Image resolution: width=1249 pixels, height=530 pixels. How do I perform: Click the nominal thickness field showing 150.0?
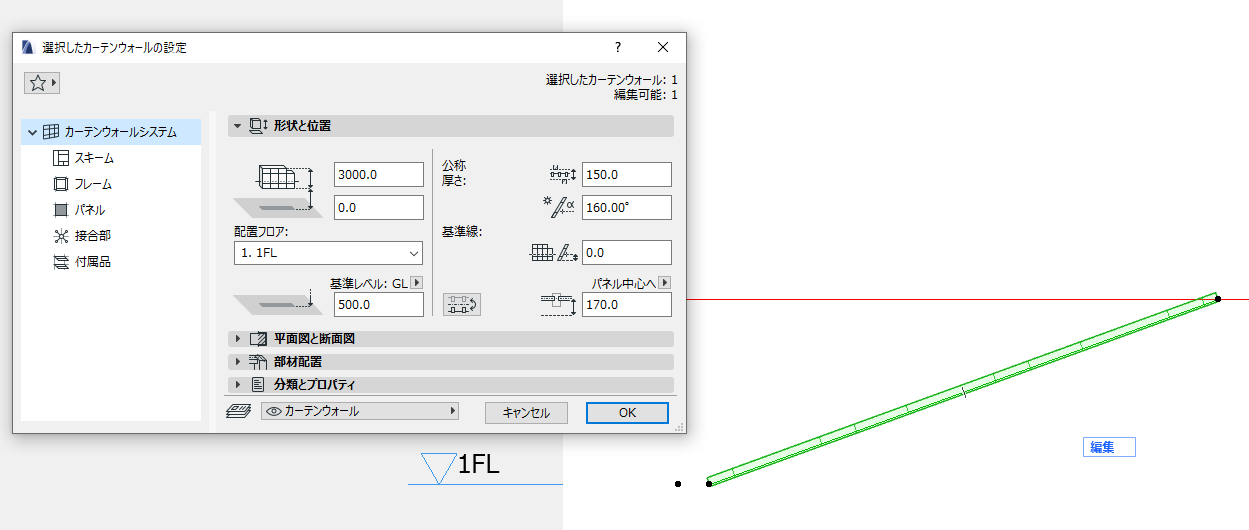pos(626,174)
